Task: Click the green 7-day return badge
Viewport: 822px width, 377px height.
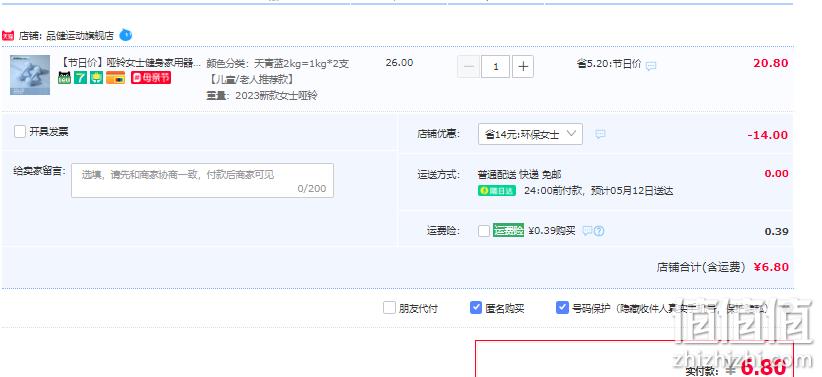Action: (80, 78)
